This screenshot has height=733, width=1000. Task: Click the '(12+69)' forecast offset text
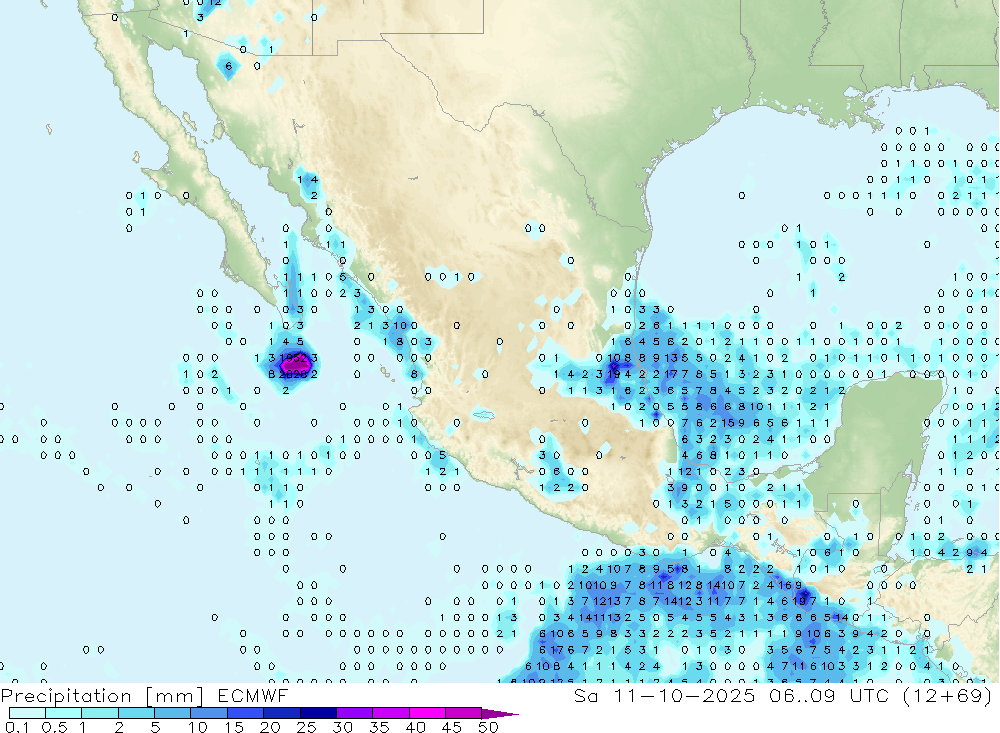tap(947, 695)
